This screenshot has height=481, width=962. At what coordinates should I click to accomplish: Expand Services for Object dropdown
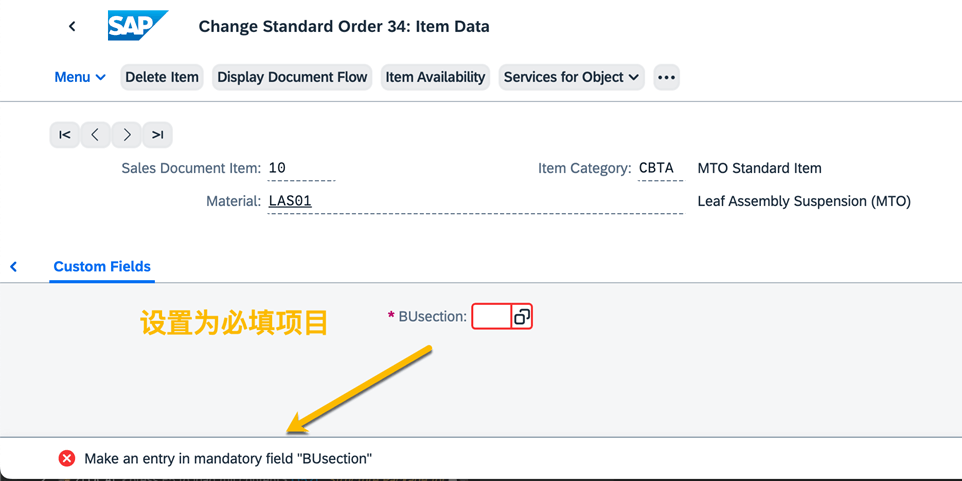point(571,77)
